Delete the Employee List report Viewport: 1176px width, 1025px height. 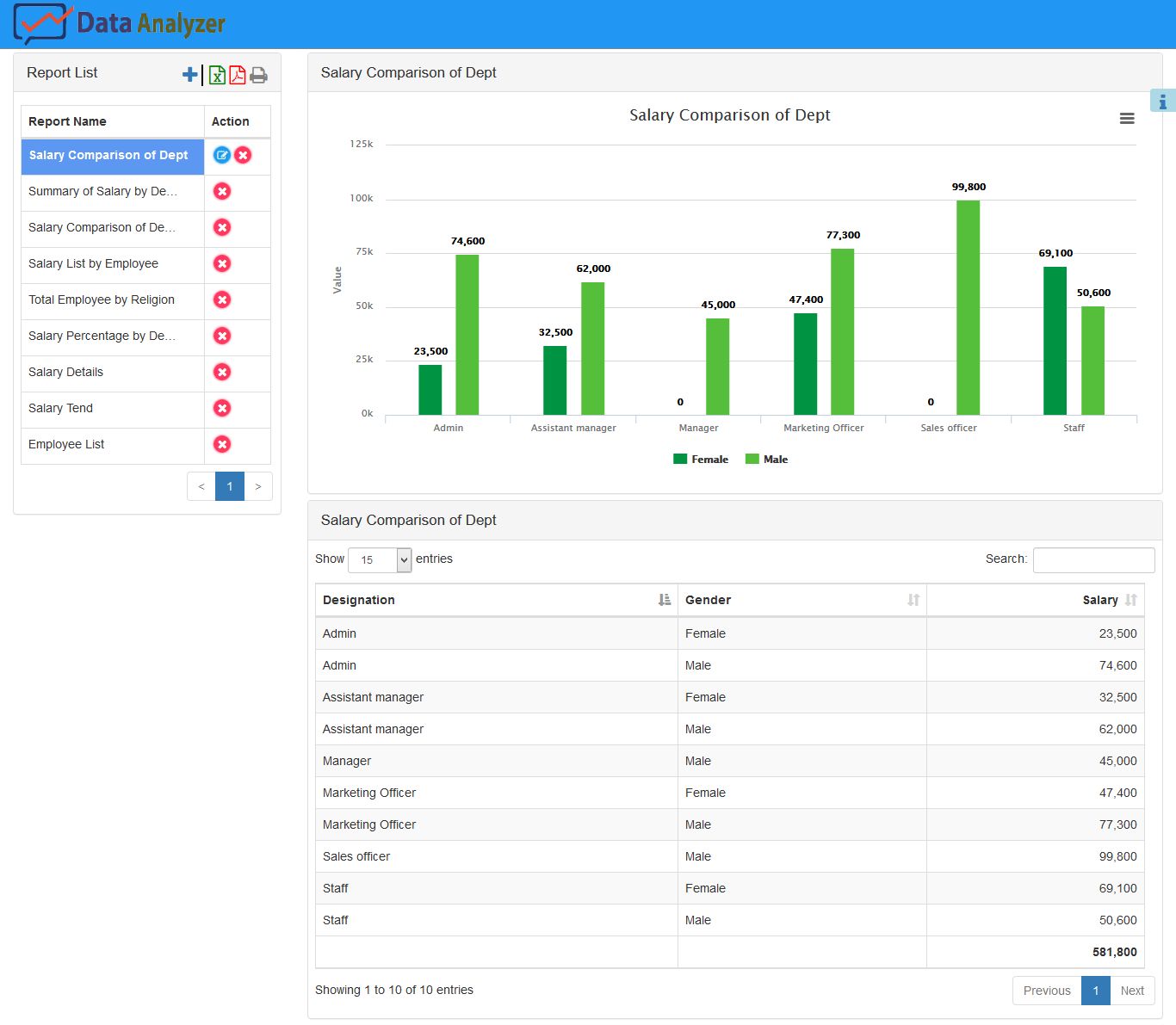(222, 444)
